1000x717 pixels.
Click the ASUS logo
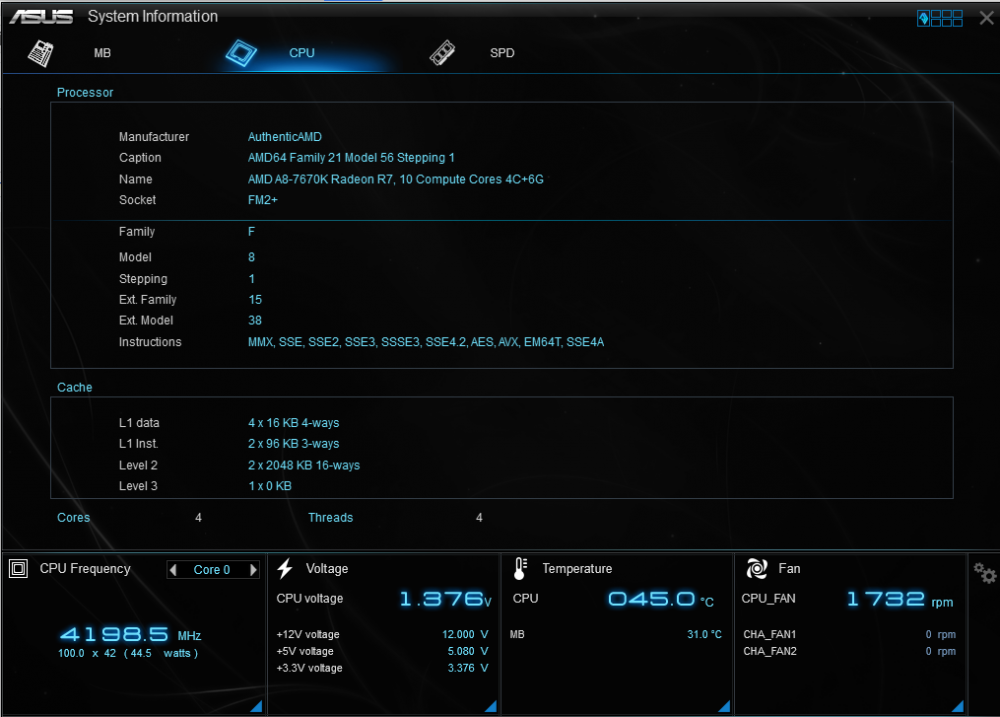coord(41,17)
